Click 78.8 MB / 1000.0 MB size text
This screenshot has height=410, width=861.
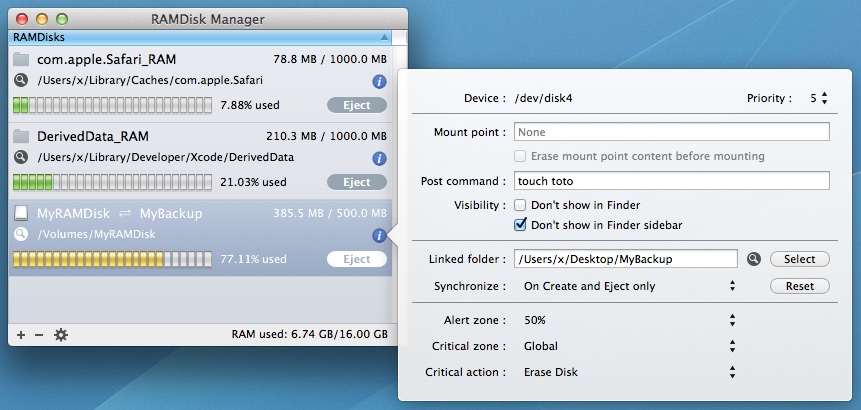[x=330, y=59]
